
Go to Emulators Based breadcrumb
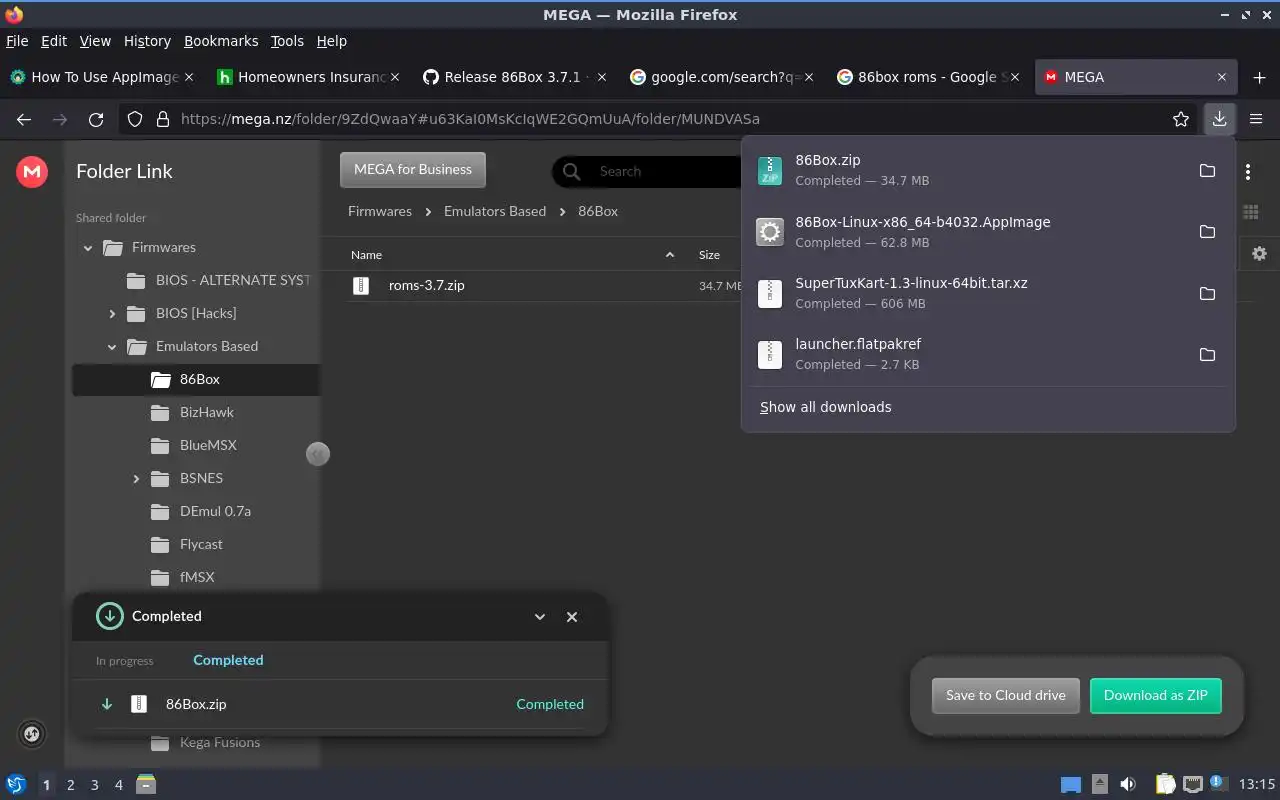click(495, 212)
